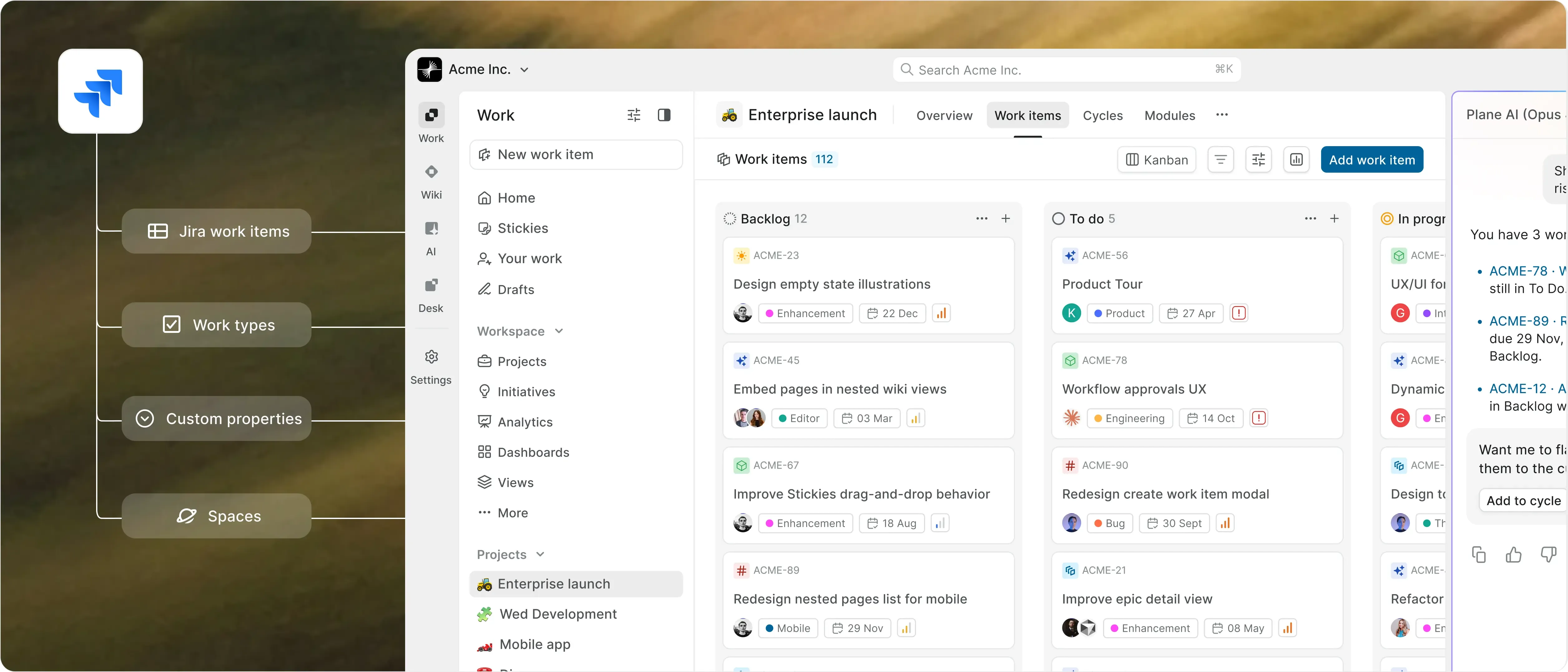
Task: Switch to the Cycles tab
Action: (x=1102, y=116)
